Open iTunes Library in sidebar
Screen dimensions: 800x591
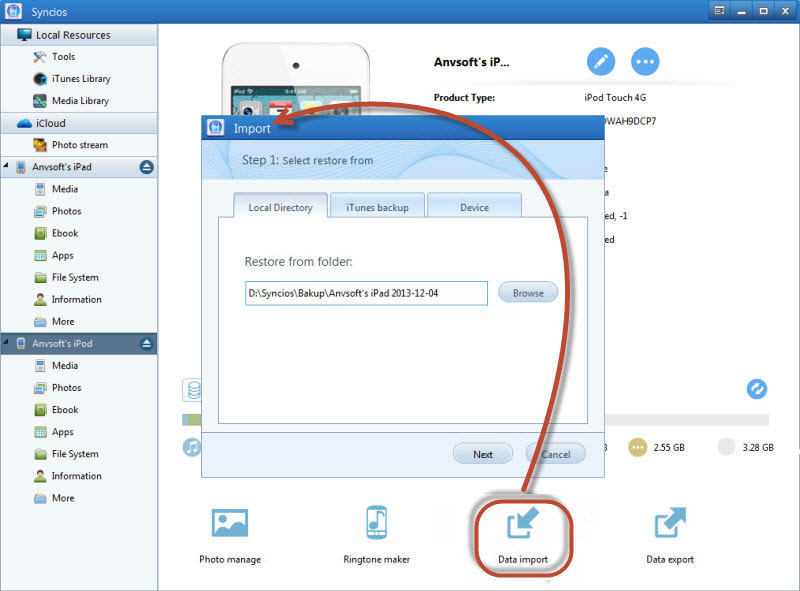point(72,79)
